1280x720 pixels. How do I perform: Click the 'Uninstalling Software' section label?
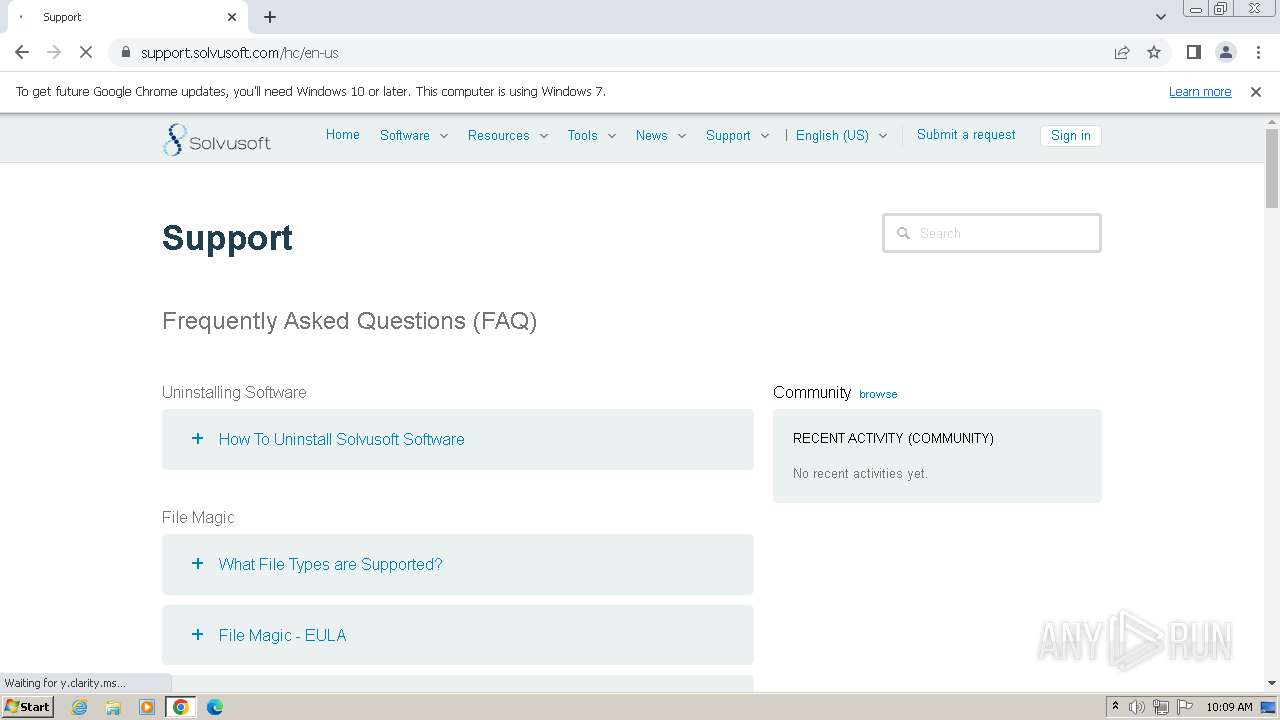click(234, 392)
